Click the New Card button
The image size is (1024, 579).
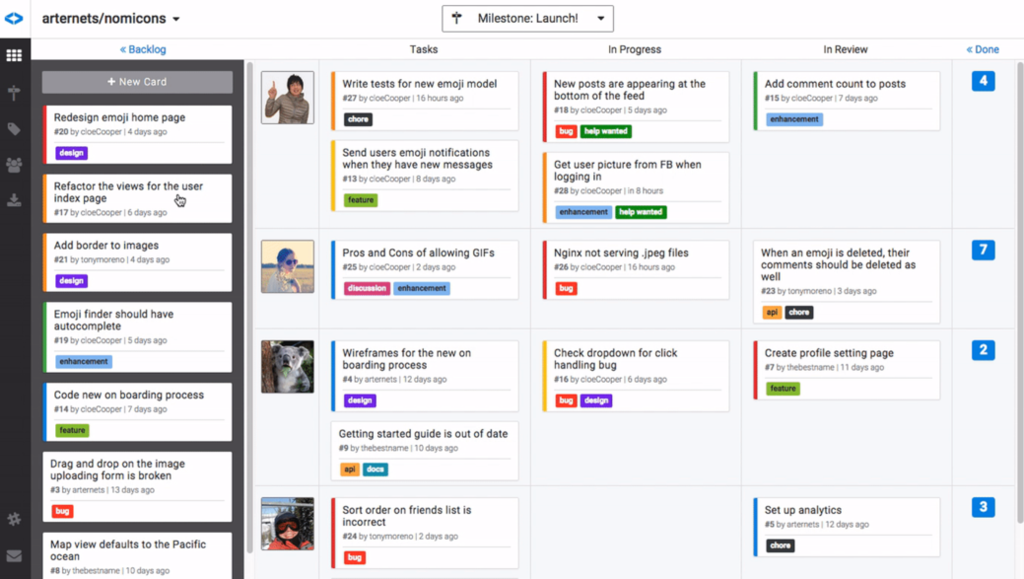click(x=137, y=82)
